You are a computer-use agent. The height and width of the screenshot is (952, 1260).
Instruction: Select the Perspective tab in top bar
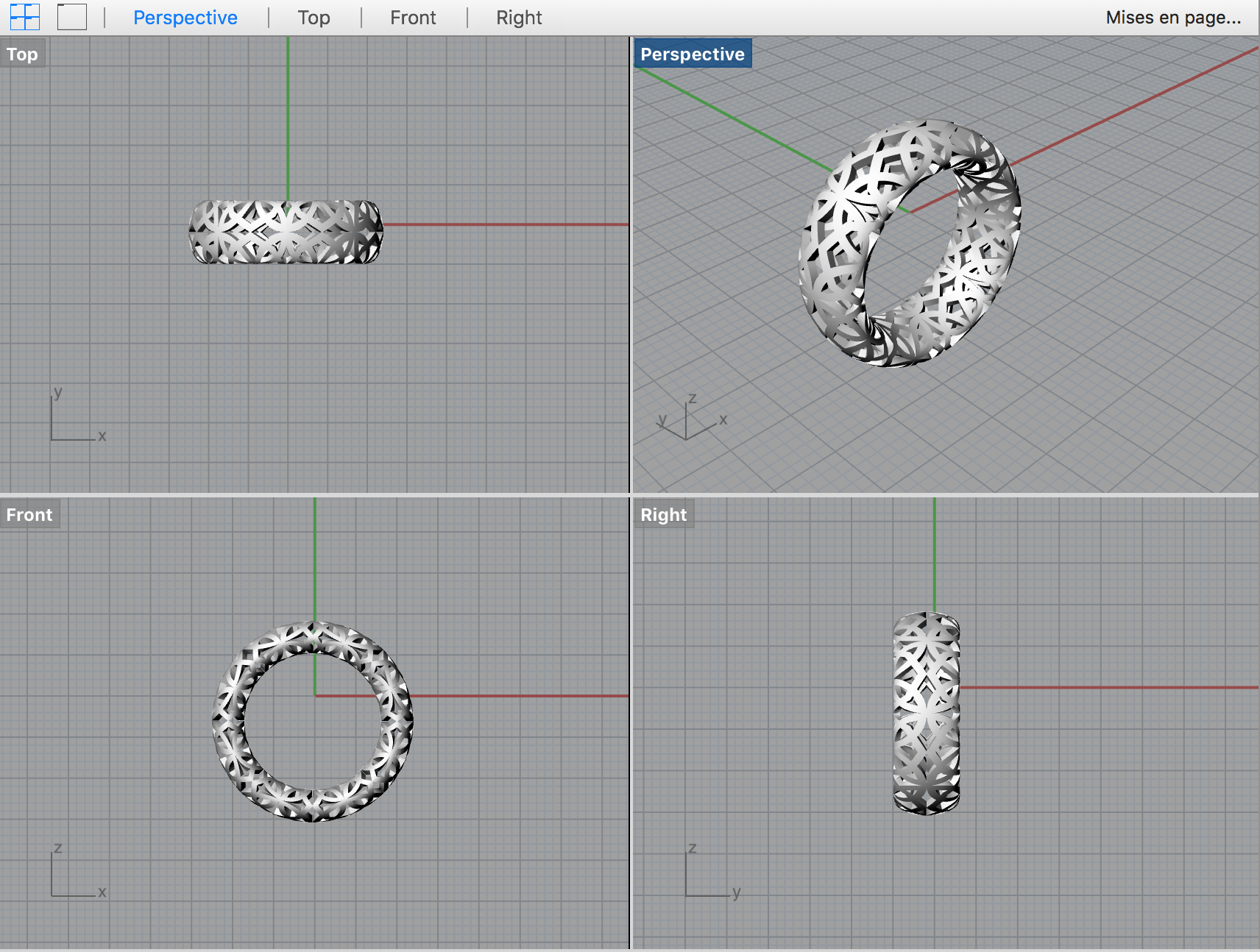[185, 18]
